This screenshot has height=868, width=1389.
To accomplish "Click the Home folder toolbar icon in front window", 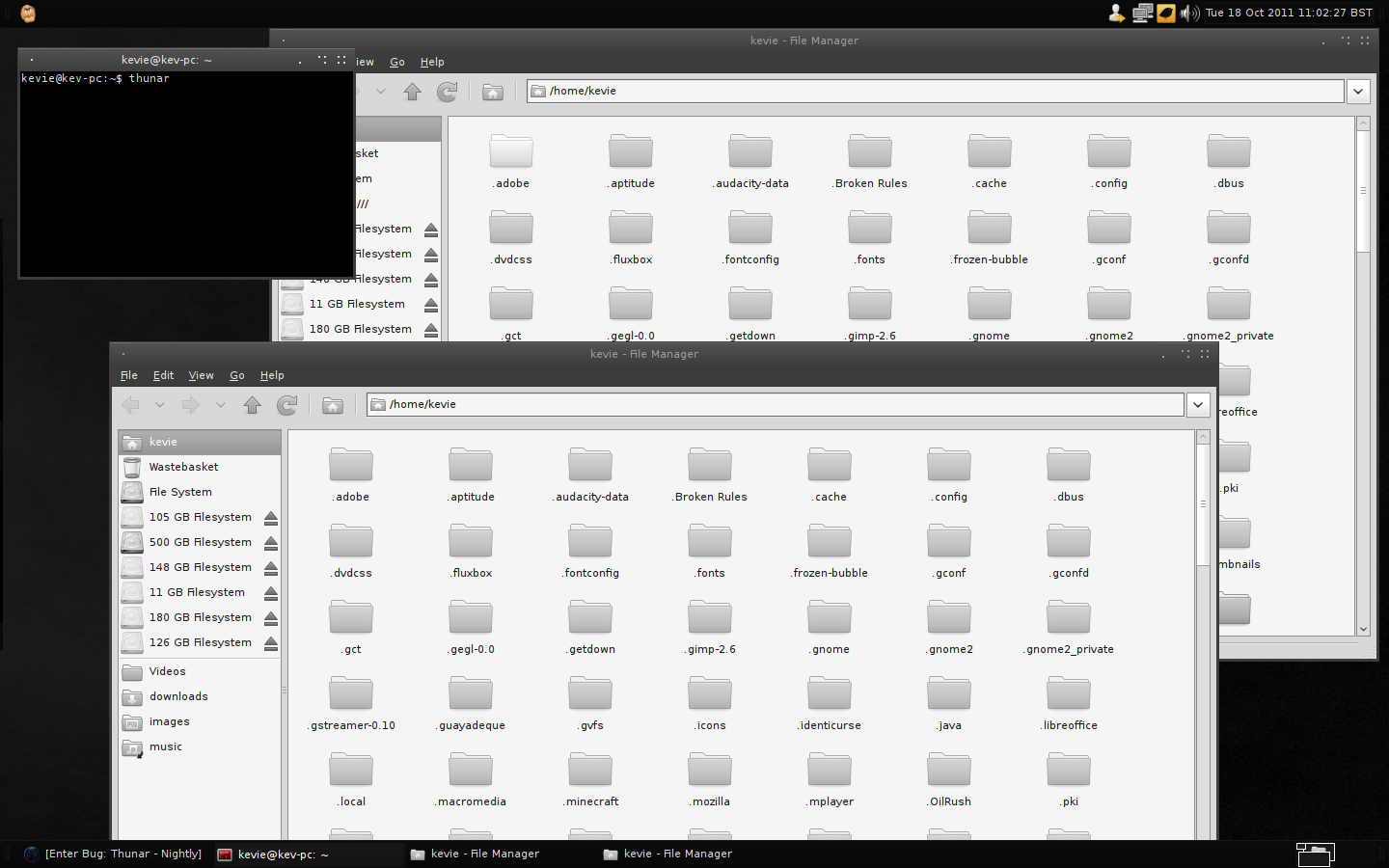I will (333, 405).
